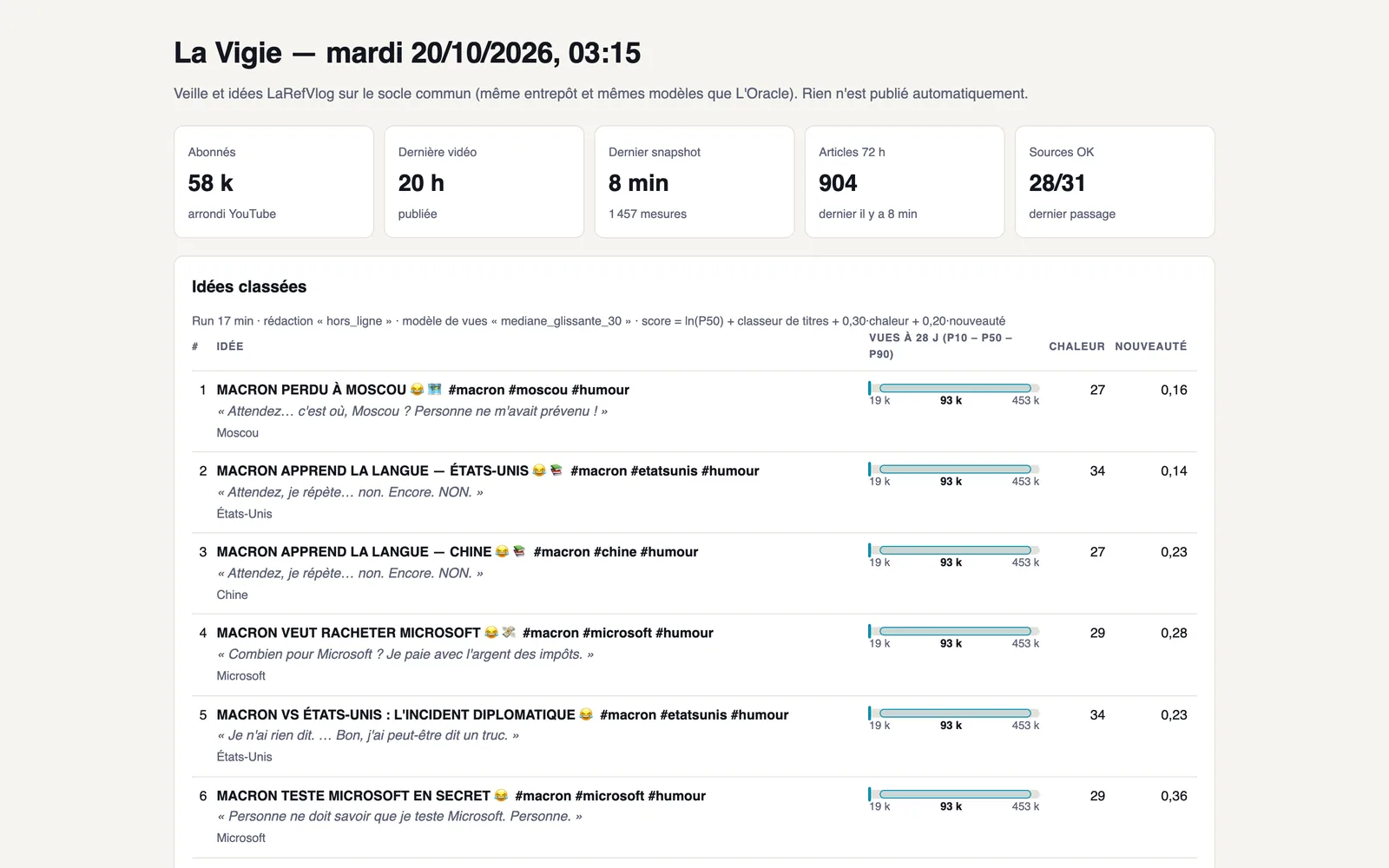Open the Articles 72 h card
Viewport: 1389px width, 868px height.
point(904,181)
